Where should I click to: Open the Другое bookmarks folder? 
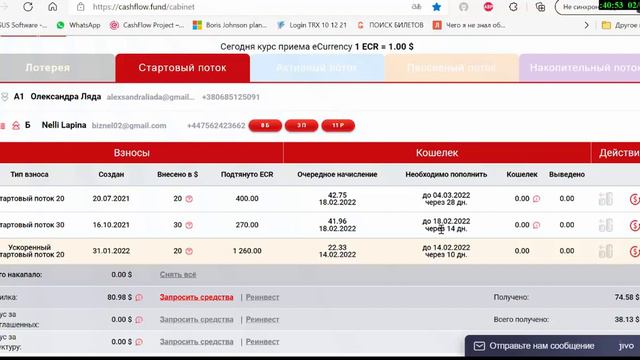[620, 25]
